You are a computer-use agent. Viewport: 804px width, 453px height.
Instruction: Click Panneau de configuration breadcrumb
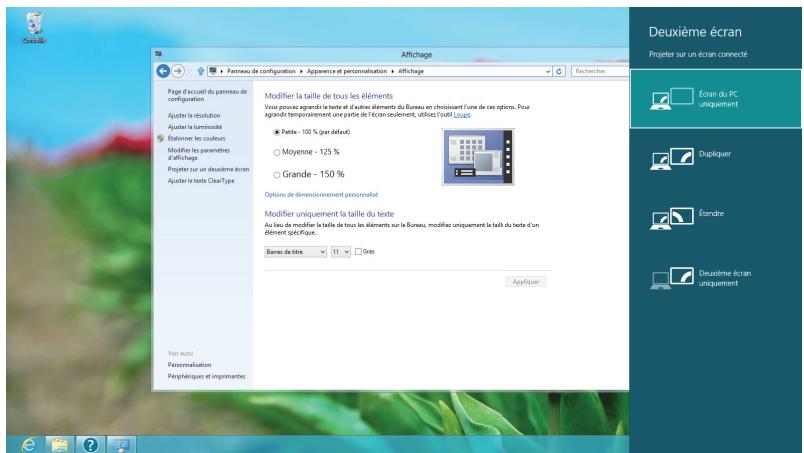[x=261, y=71]
